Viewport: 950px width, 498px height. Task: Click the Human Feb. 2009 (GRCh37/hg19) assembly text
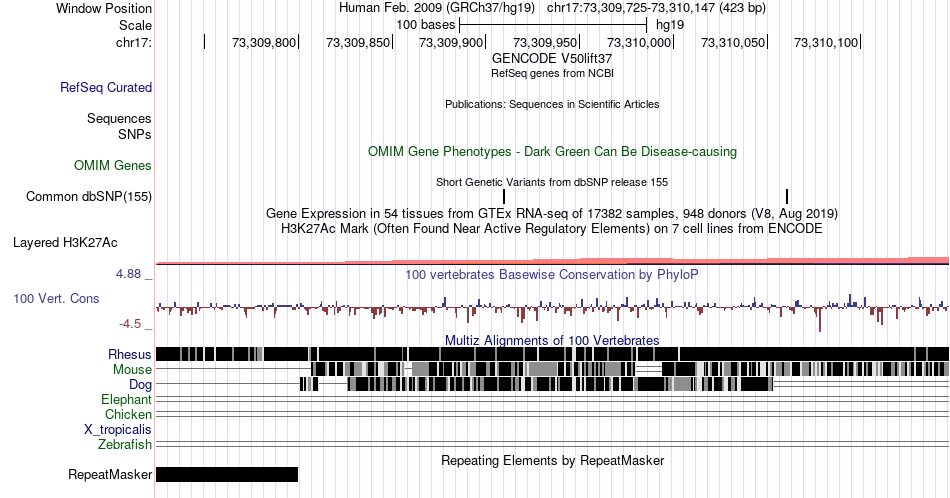(437, 8)
